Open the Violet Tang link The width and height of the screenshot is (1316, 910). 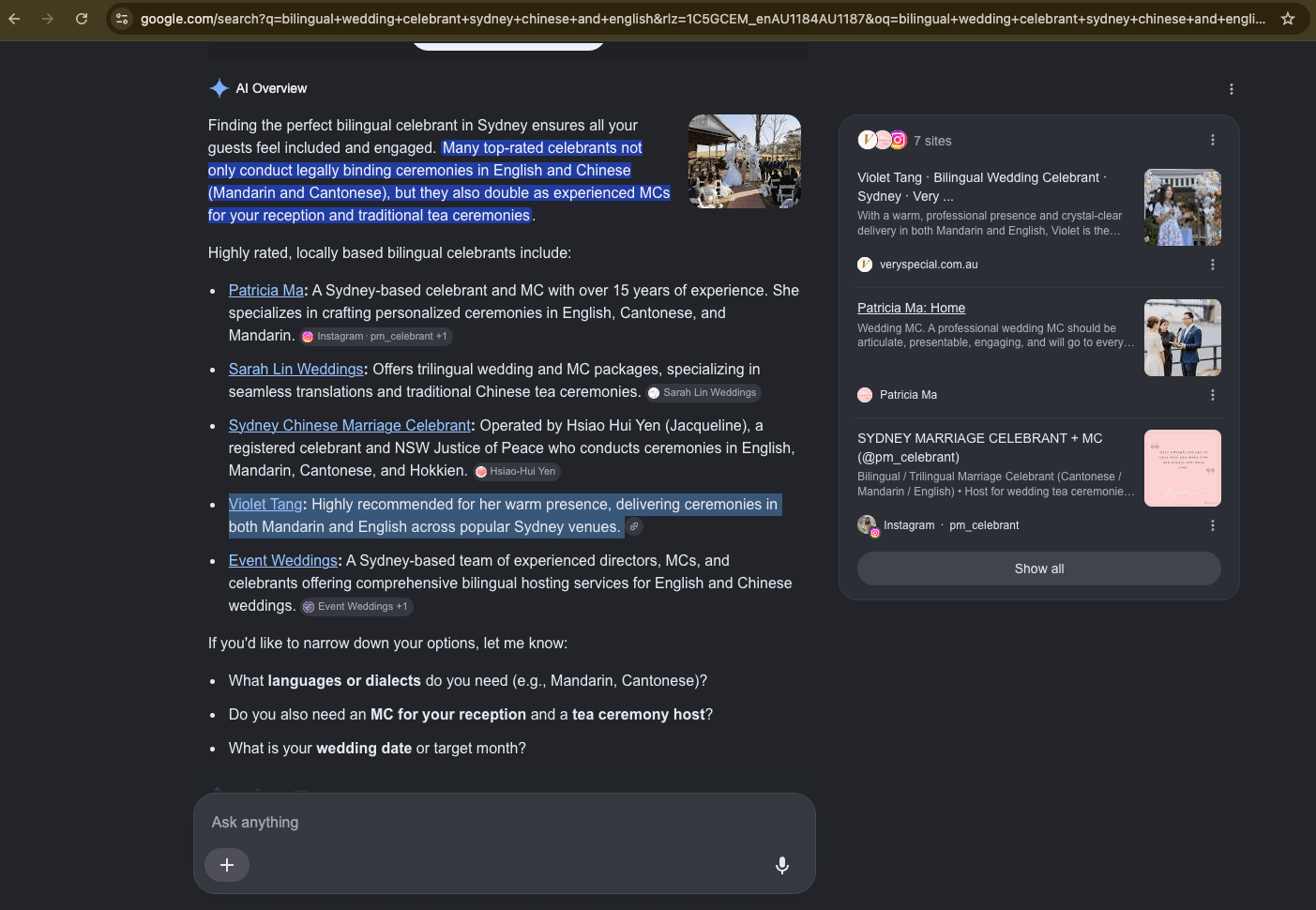pyautogui.click(x=265, y=505)
